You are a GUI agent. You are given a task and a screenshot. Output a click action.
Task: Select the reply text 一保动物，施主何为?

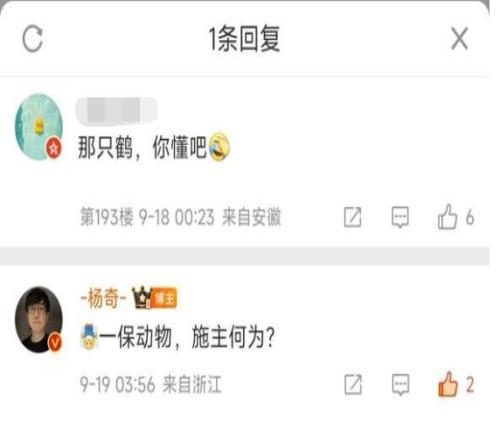[187, 337]
